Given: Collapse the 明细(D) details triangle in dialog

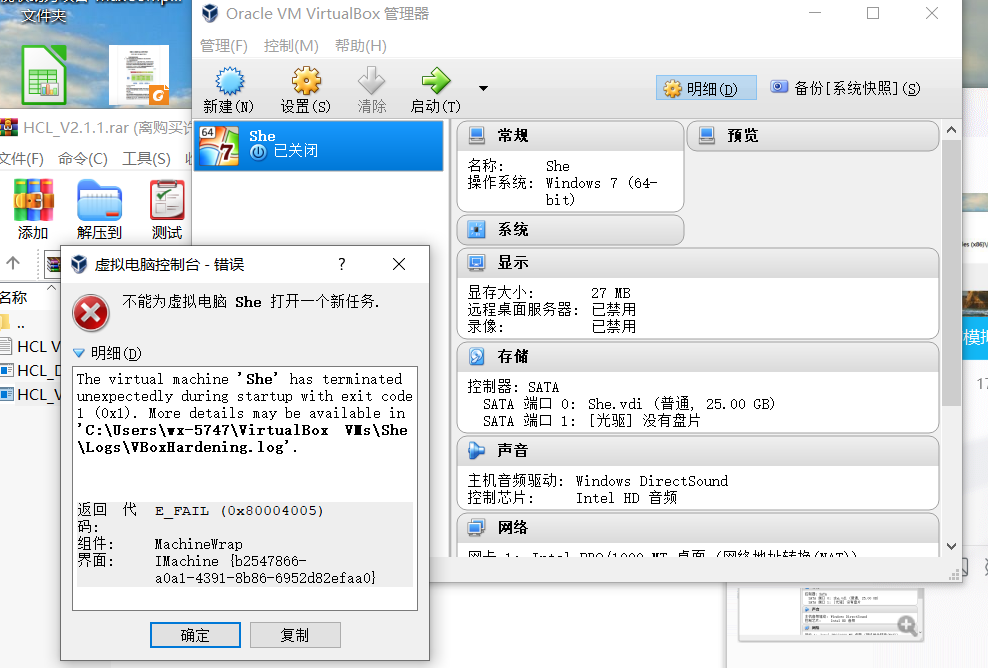Looking at the screenshot, I should point(79,354).
